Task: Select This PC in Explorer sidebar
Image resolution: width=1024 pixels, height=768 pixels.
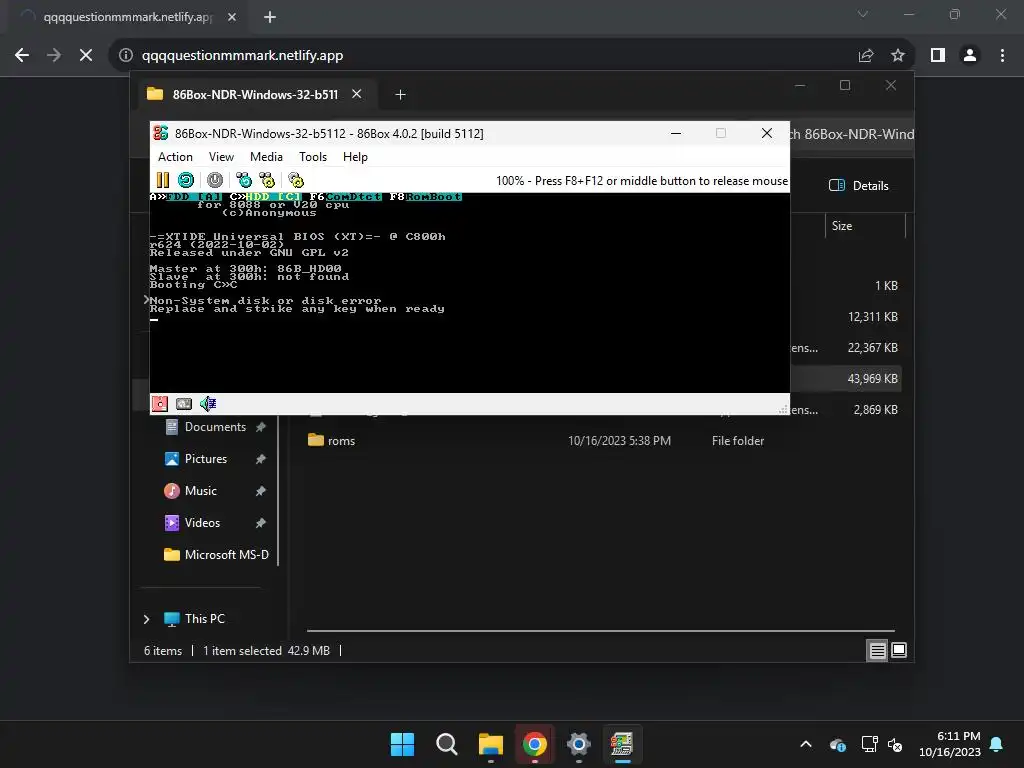Action: (204, 619)
